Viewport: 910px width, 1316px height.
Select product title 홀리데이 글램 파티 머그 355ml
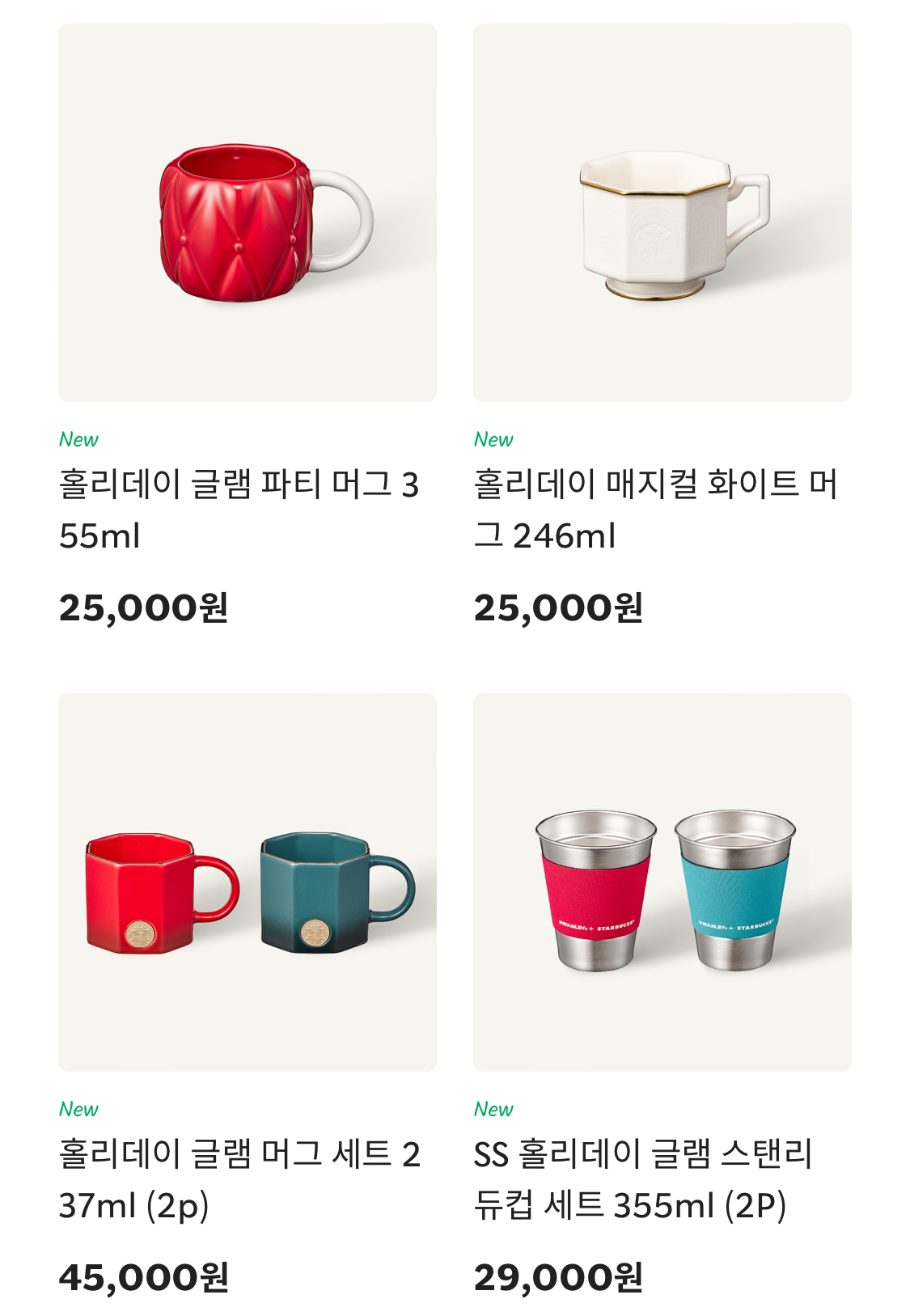[239, 510]
